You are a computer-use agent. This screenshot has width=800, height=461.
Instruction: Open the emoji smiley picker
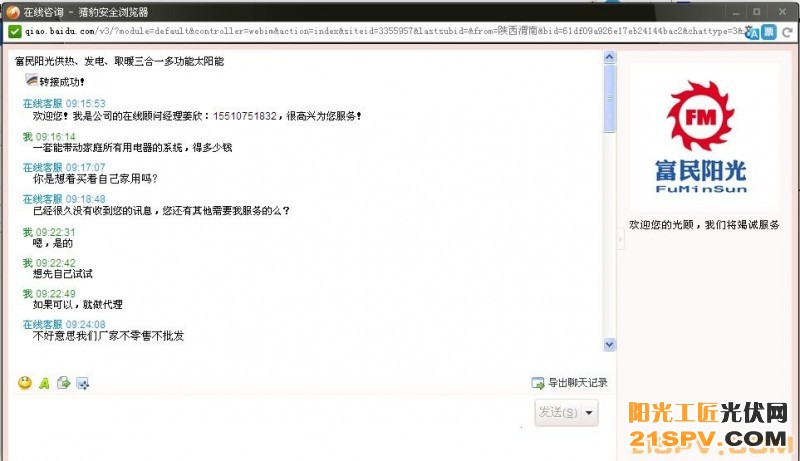(25, 382)
